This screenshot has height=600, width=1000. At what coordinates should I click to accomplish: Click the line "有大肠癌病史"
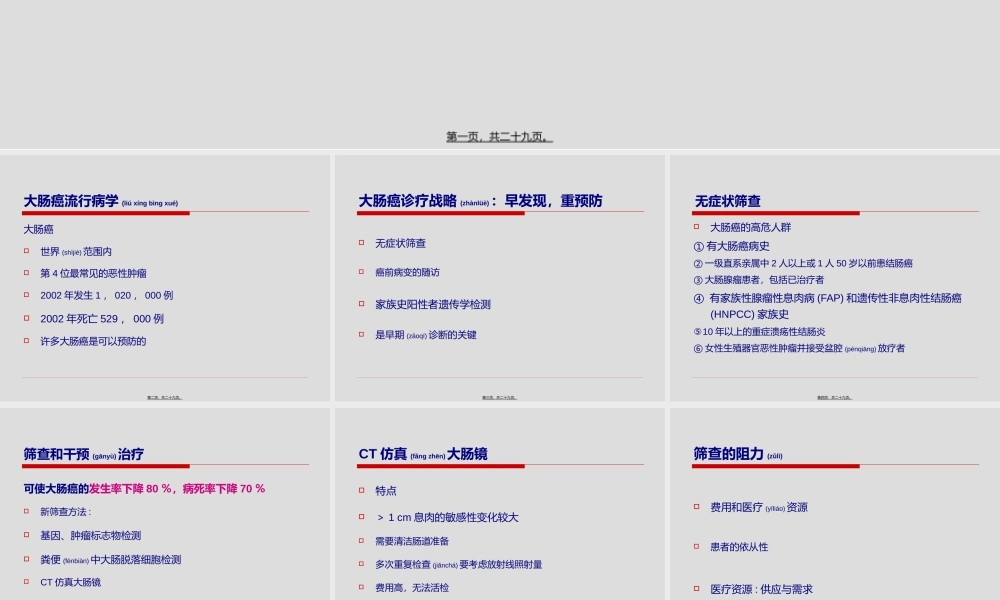(x=735, y=244)
